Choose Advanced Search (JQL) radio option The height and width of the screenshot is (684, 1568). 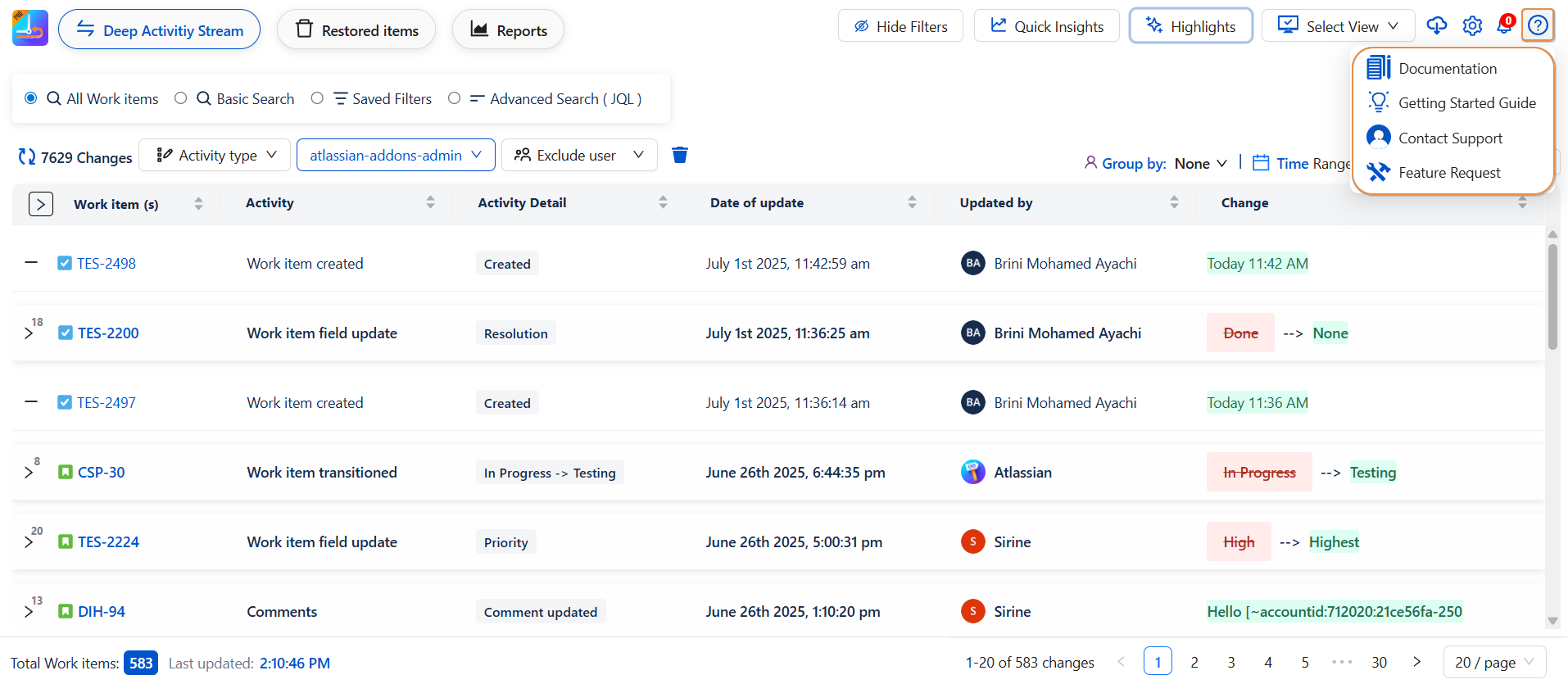(454, 98)
